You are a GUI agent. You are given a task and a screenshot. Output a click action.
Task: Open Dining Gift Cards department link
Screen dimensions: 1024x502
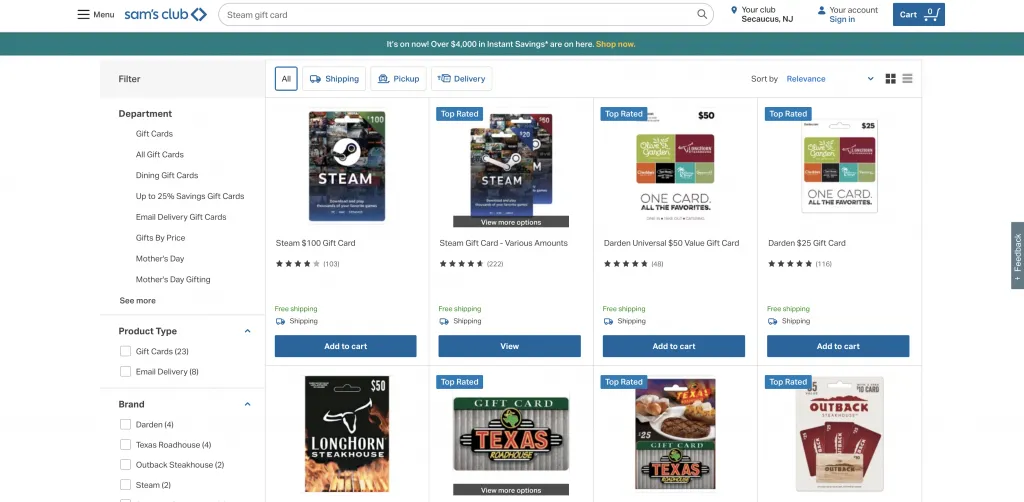tap(167, 176)
